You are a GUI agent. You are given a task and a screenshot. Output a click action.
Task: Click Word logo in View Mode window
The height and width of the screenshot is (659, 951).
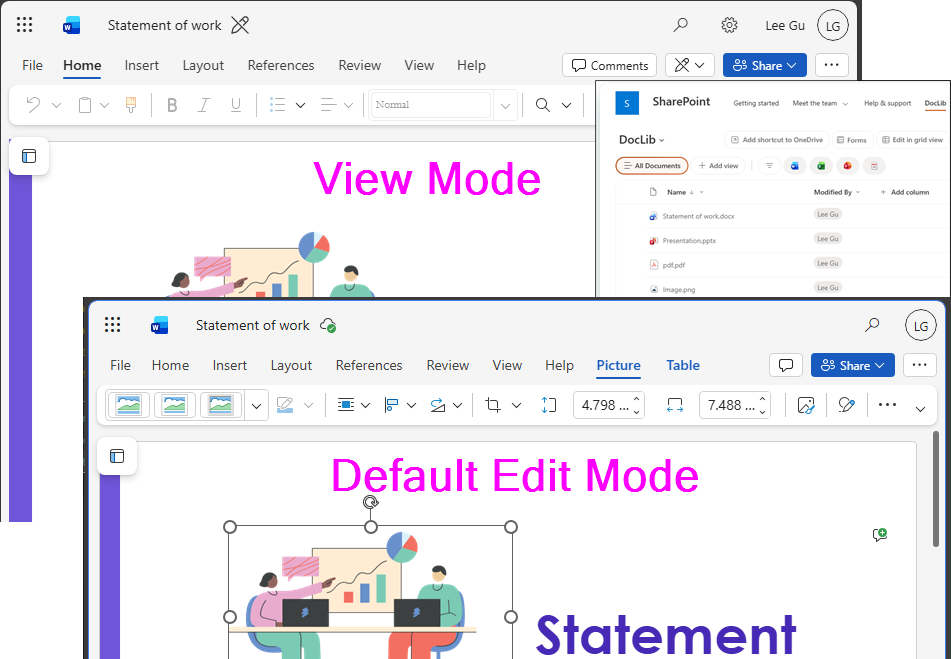(71, 25)
